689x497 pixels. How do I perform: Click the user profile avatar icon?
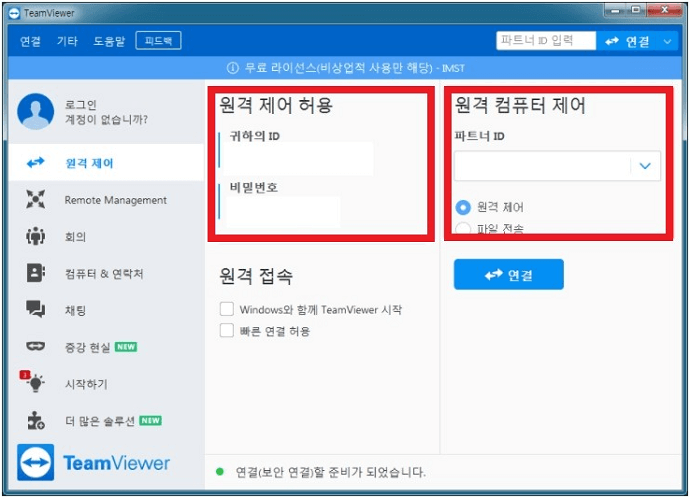point(36,111)
